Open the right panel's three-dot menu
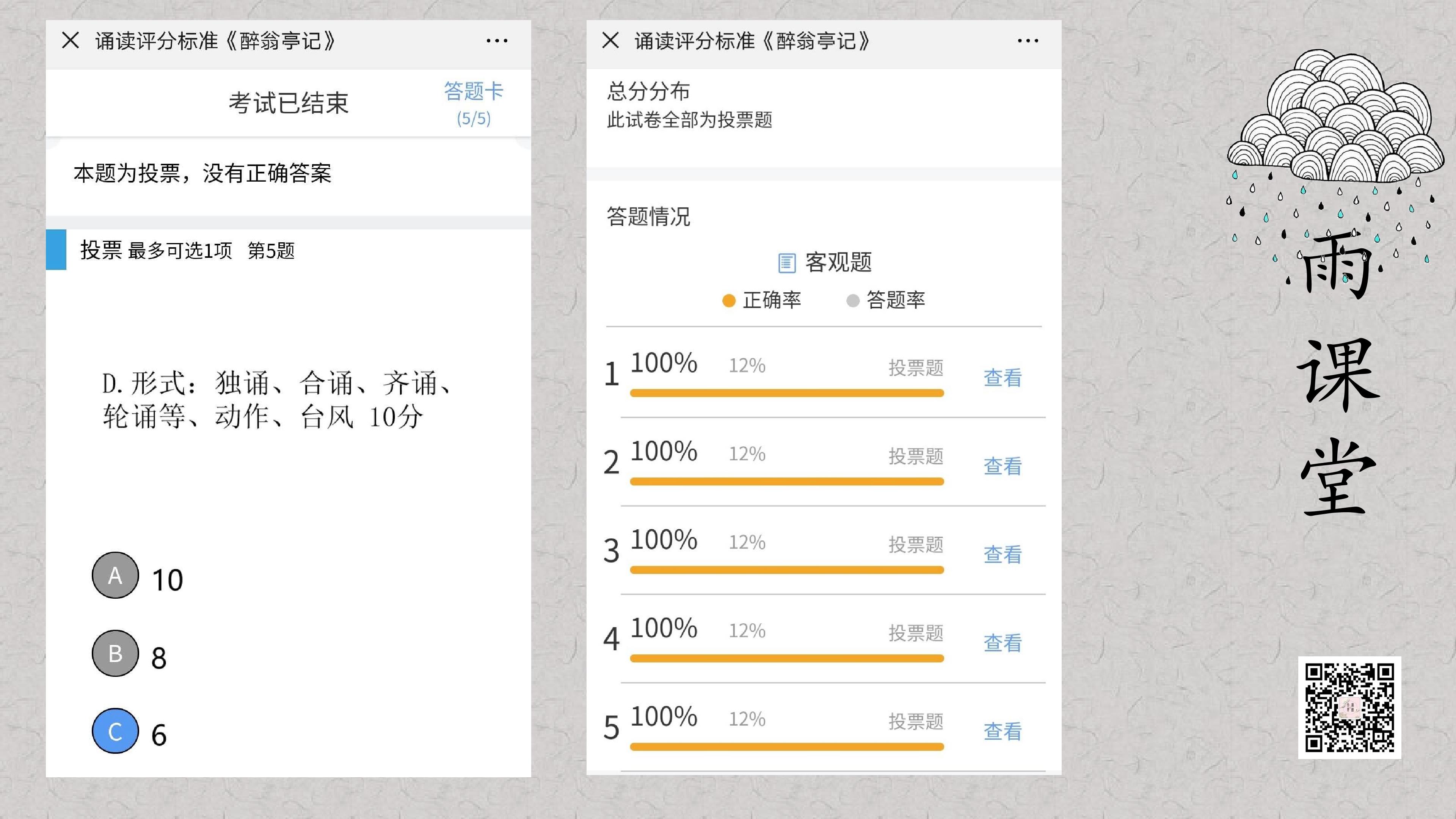Viewport: 1456px width, 819px height. 1028,41
